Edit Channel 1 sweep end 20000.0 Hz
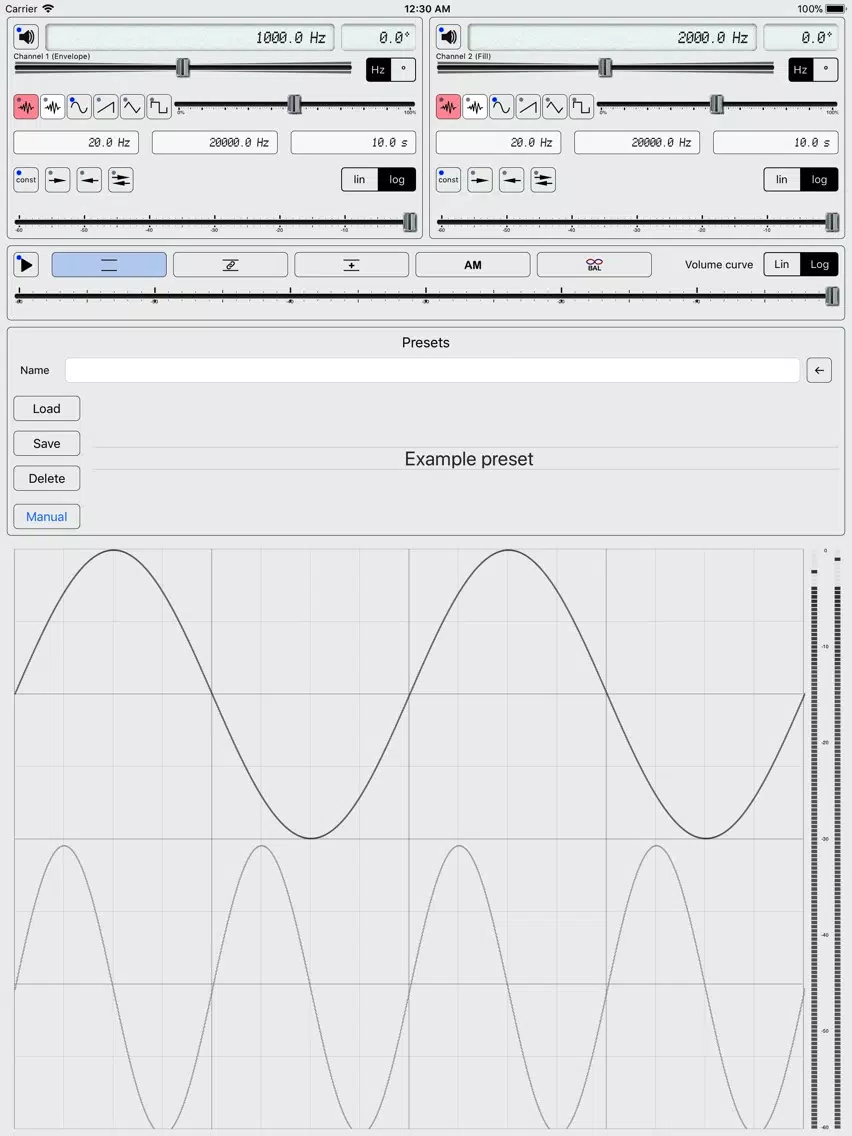Screen dimensions: 852x1136 (214, 143)
